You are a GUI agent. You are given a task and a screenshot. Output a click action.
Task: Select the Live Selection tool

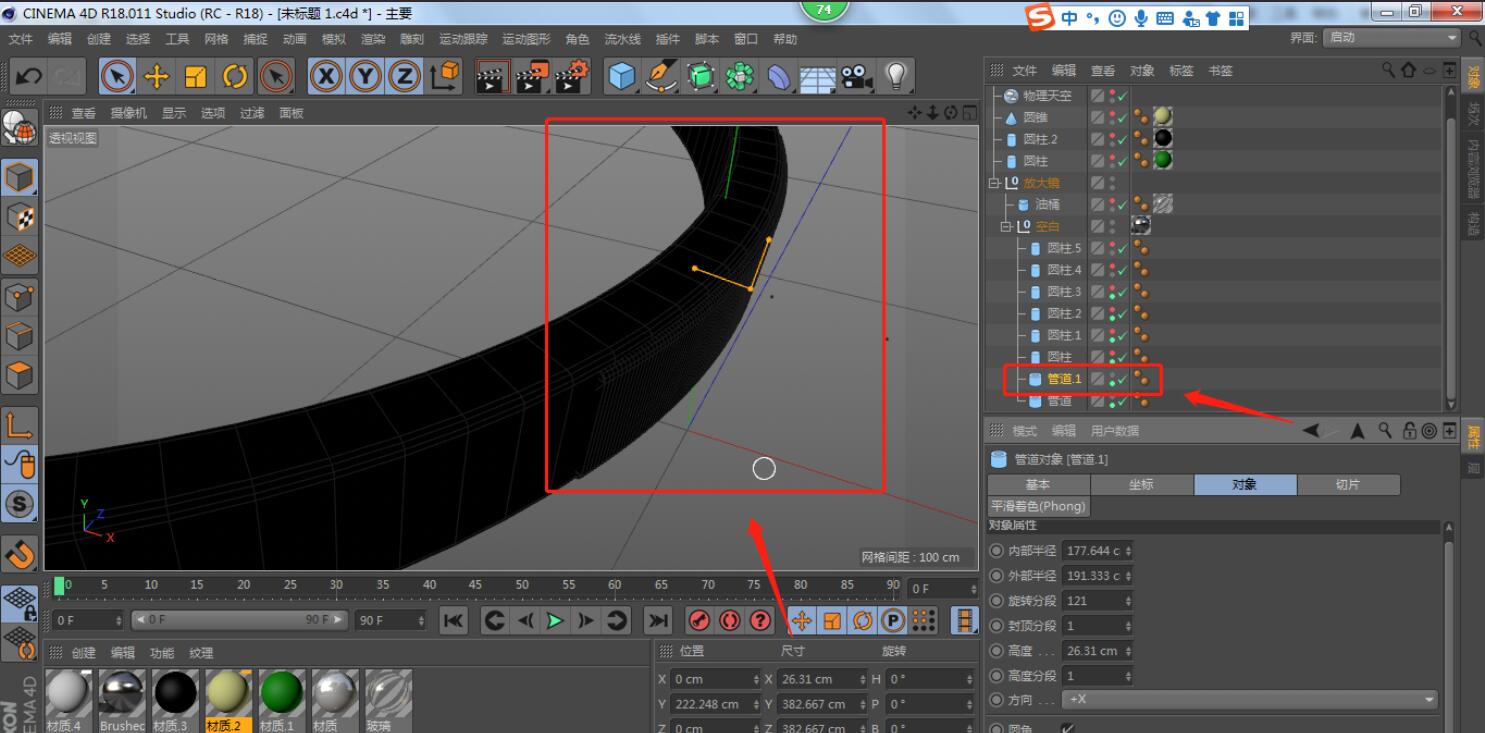(x=117, y=77)
